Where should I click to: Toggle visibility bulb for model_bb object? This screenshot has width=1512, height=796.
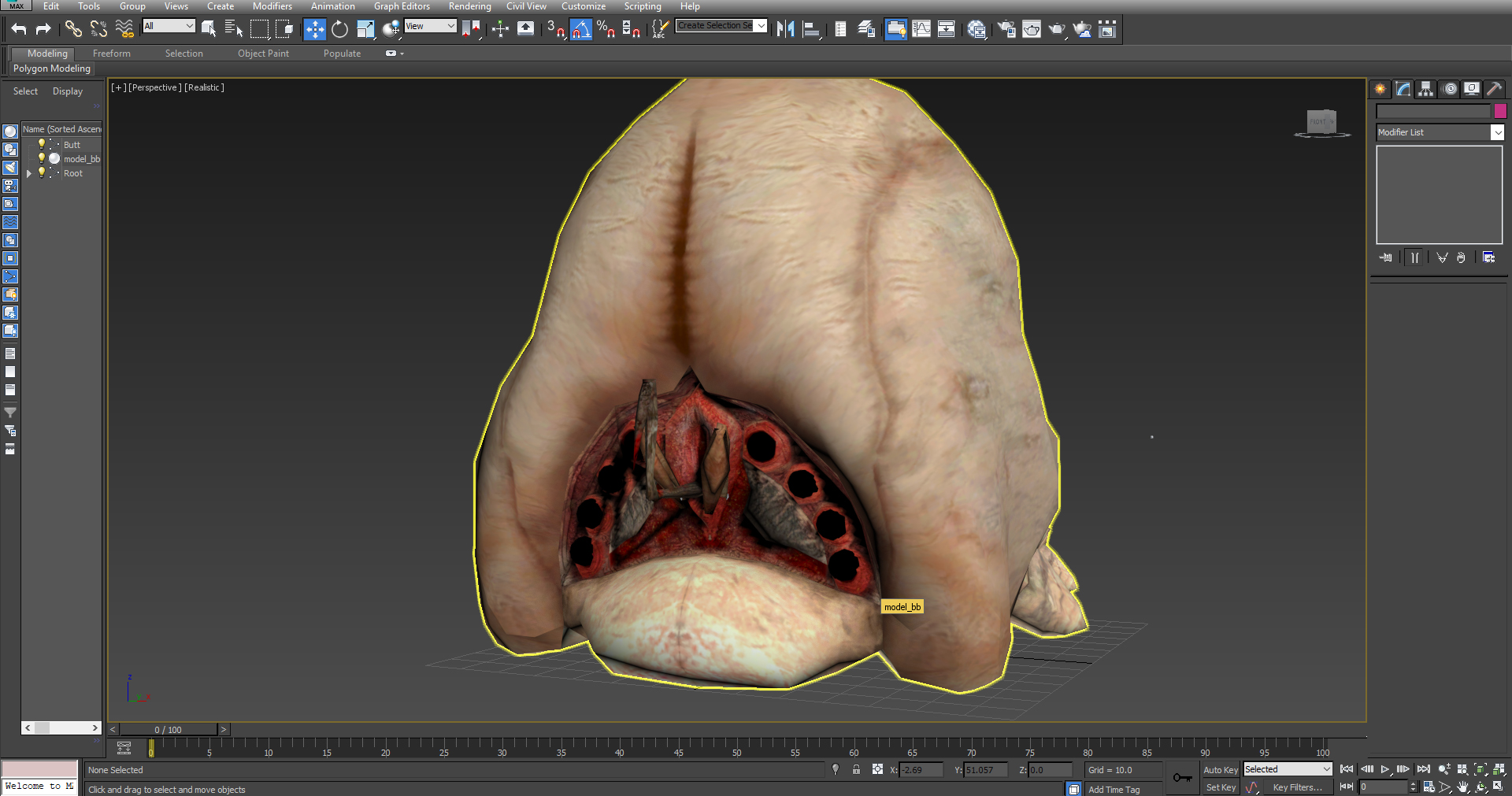coord(42,158)
